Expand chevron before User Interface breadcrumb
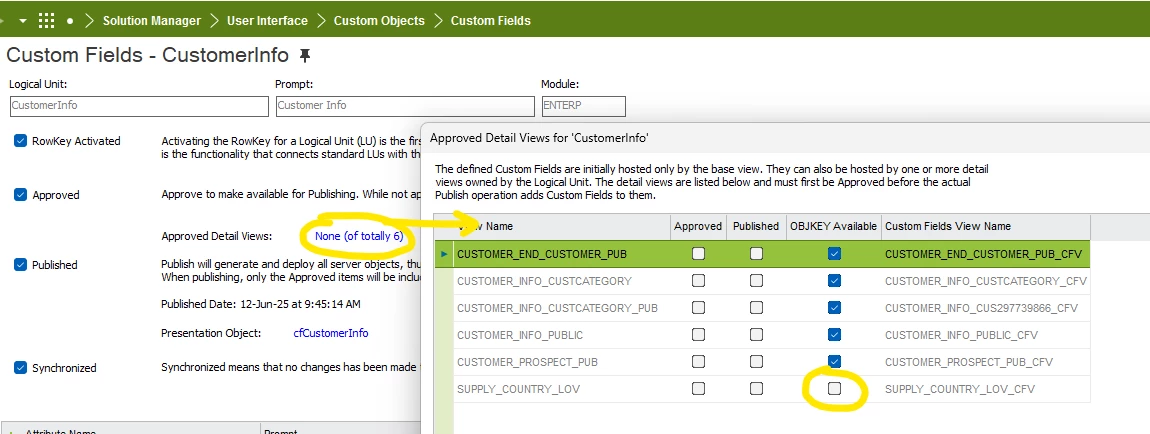The image size is (1150, 434). (x=214, y=21)
